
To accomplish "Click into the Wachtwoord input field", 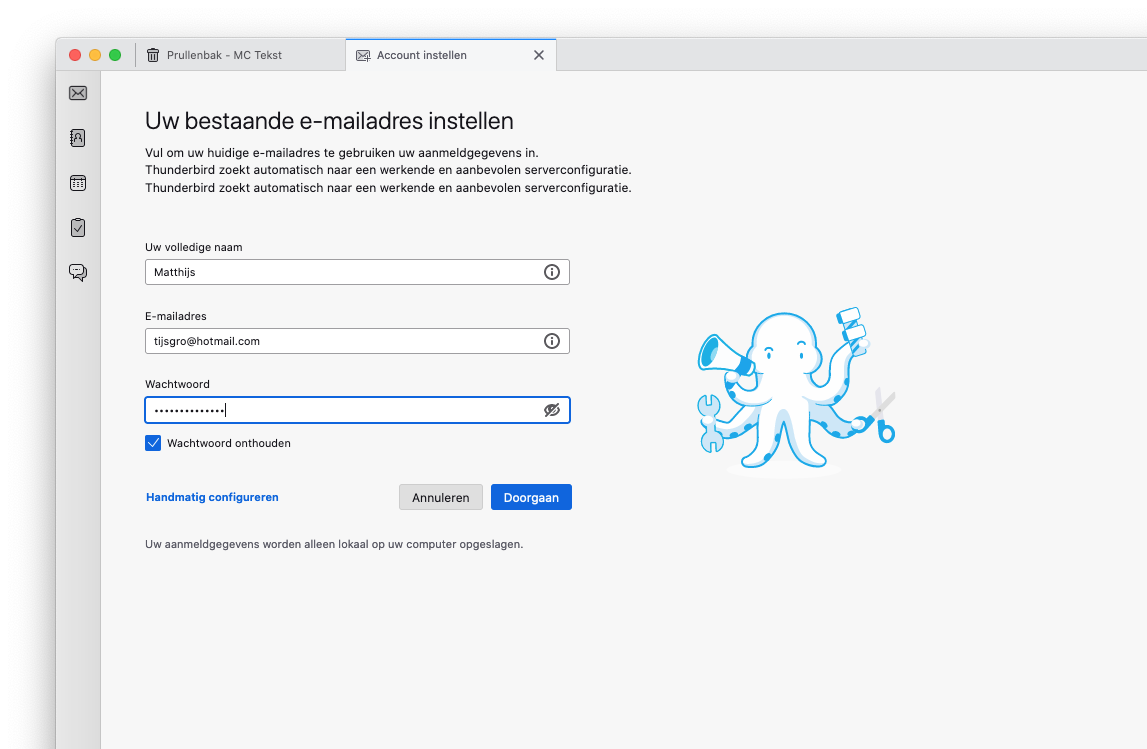I will coord(340,410).
